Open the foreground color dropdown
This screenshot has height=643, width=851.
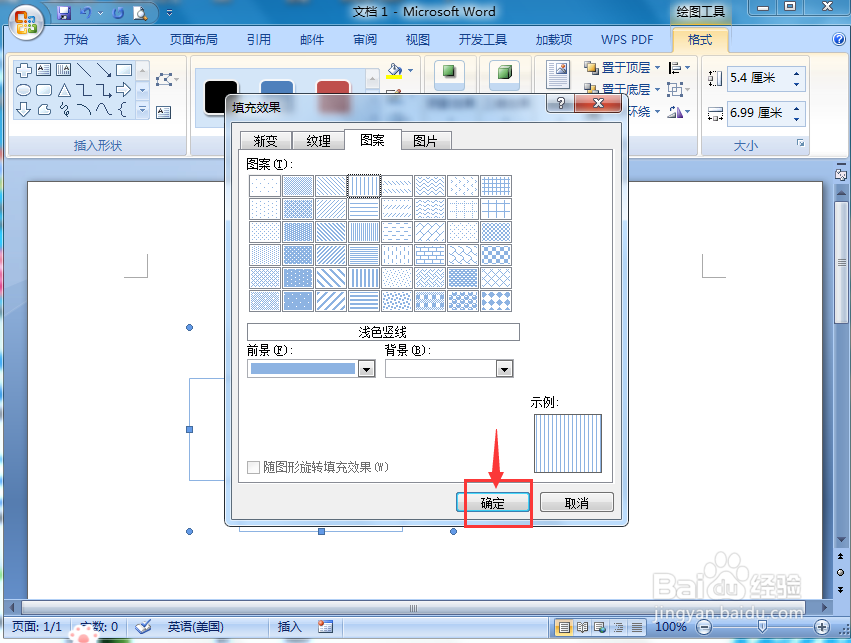367,369
